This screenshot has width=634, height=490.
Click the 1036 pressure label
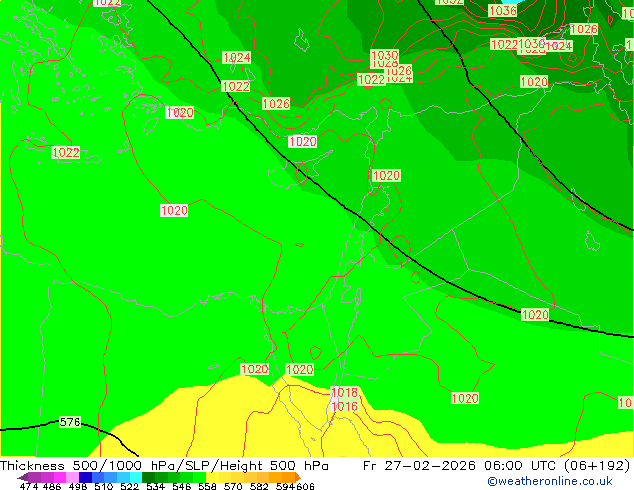pos(503,11)
